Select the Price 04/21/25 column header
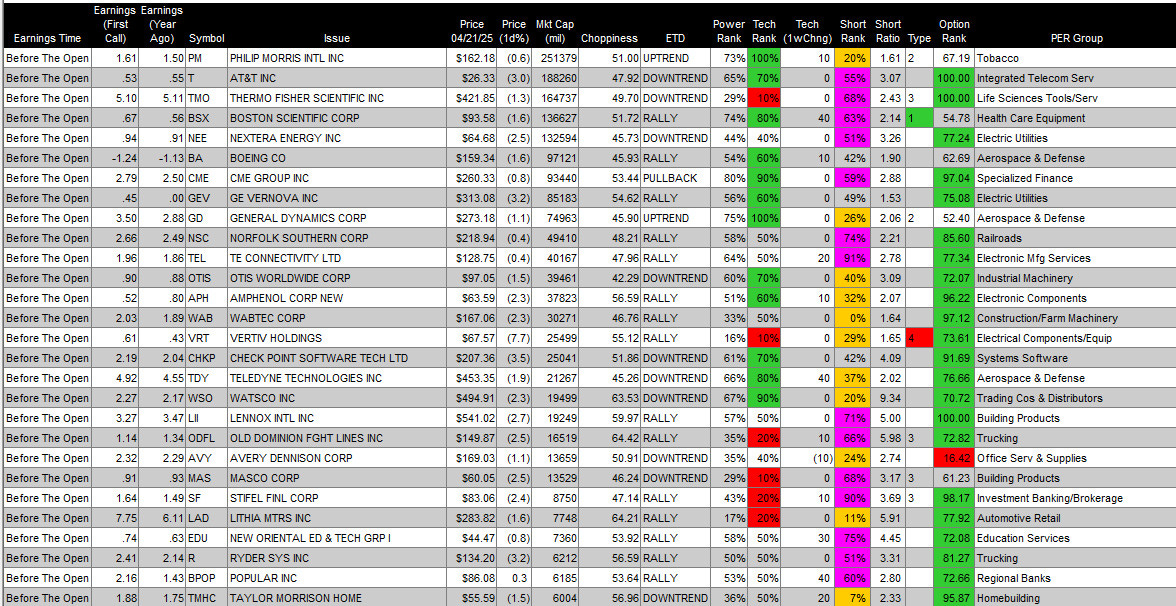Screen dimensions: 1176x606 coord(472,32)
